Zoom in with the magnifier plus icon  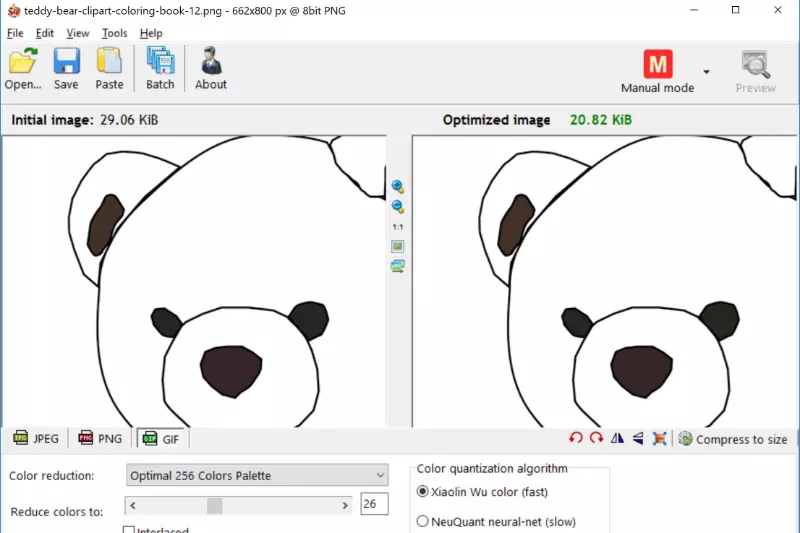pyautogui.click(x=397, y=187)
